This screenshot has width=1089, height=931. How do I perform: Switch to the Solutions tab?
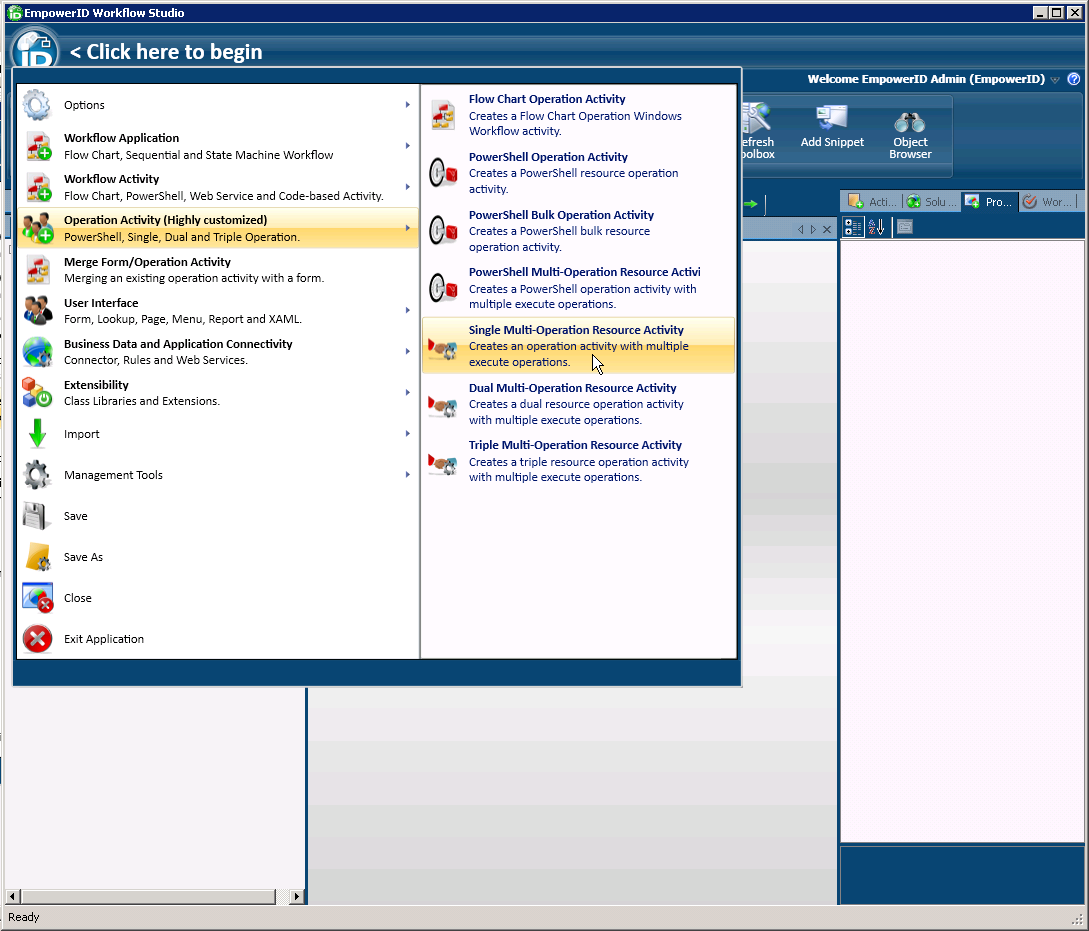pos(931,201)
